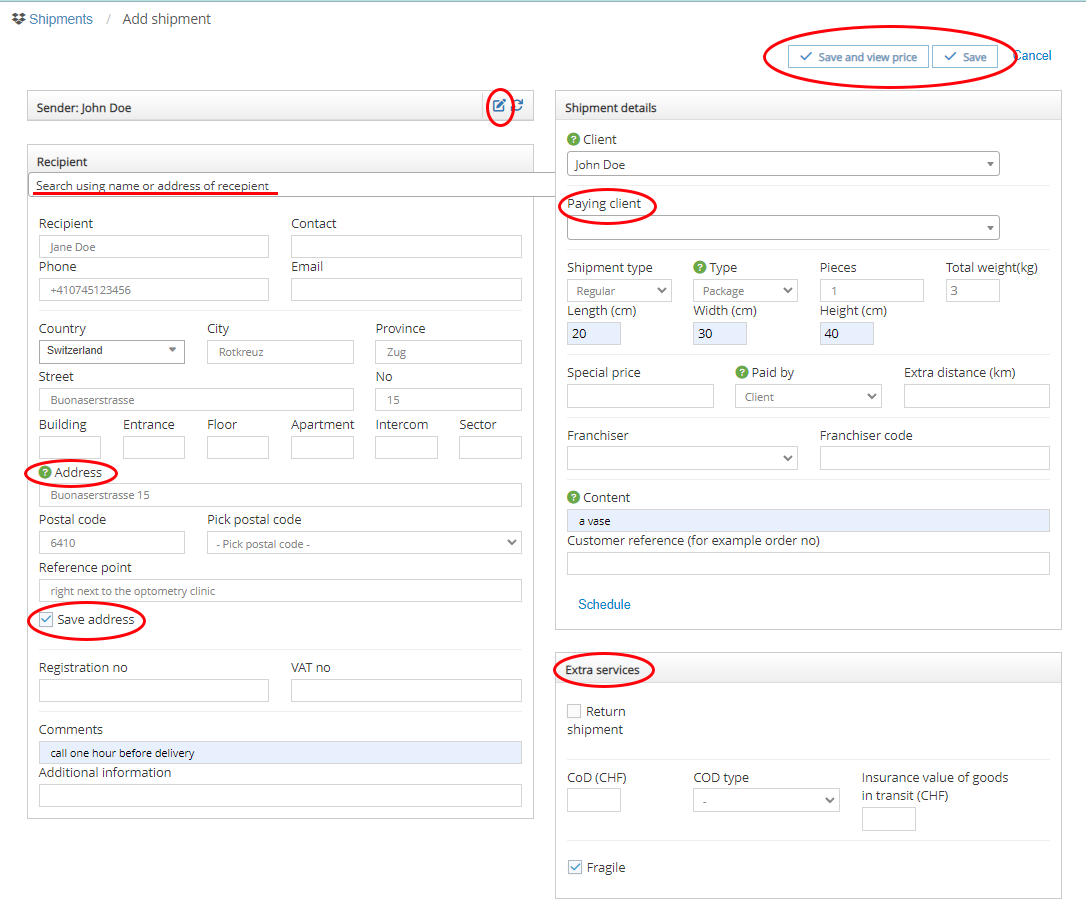Screen dimensions: 1086x913
Task: Click the Shipments boxes icon in breadcrumb
Action: tap(19, 19)
